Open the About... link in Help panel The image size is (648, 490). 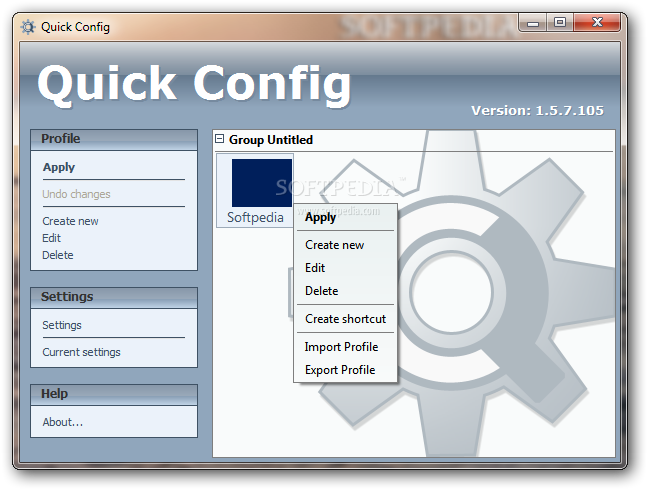tap(62, 422)
